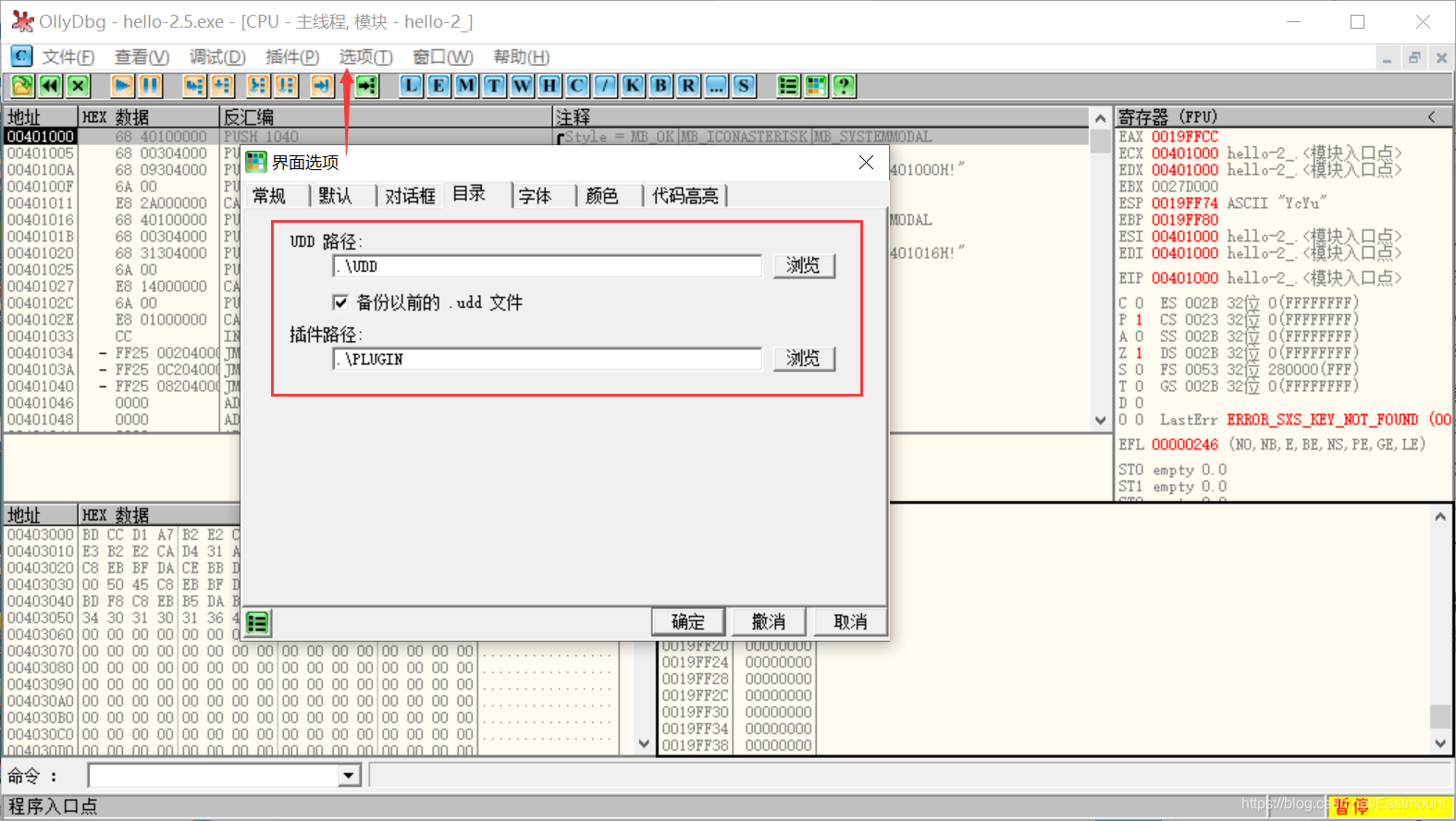This screenshot has width=1456, height=821.
Task: Click the 命令 command input box
Action: tap(215, 776)
